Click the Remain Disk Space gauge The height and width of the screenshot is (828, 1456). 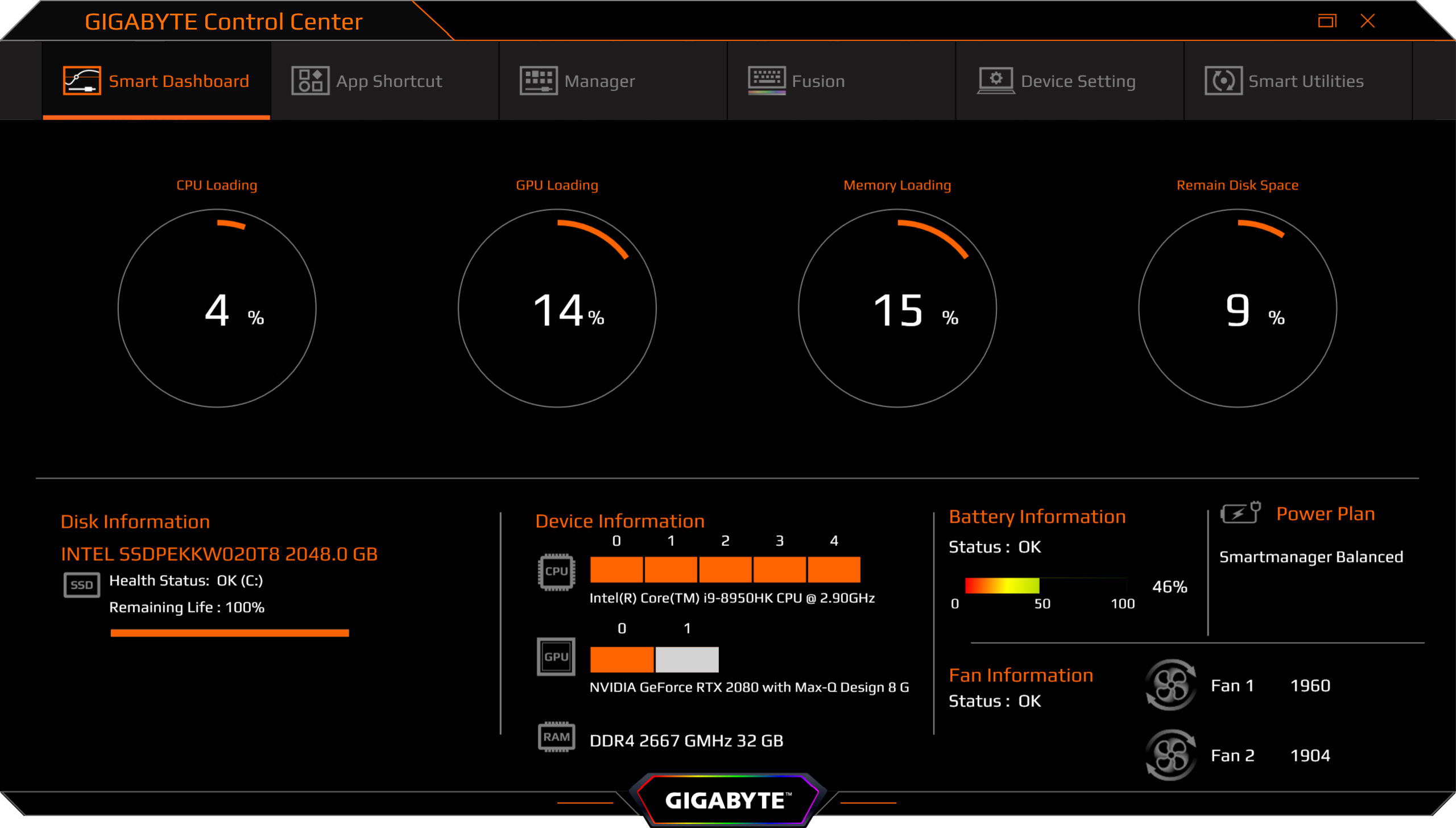pos(1237,308)
